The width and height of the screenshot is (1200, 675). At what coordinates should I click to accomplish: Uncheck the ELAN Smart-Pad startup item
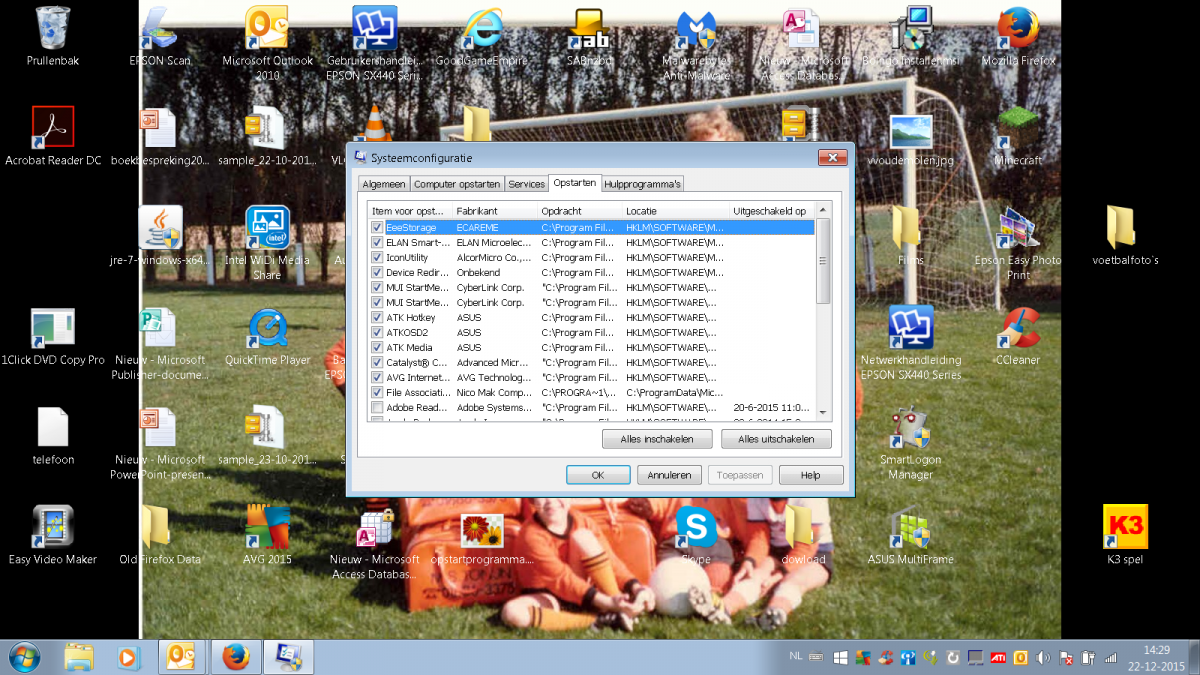[x=377, y=242]
